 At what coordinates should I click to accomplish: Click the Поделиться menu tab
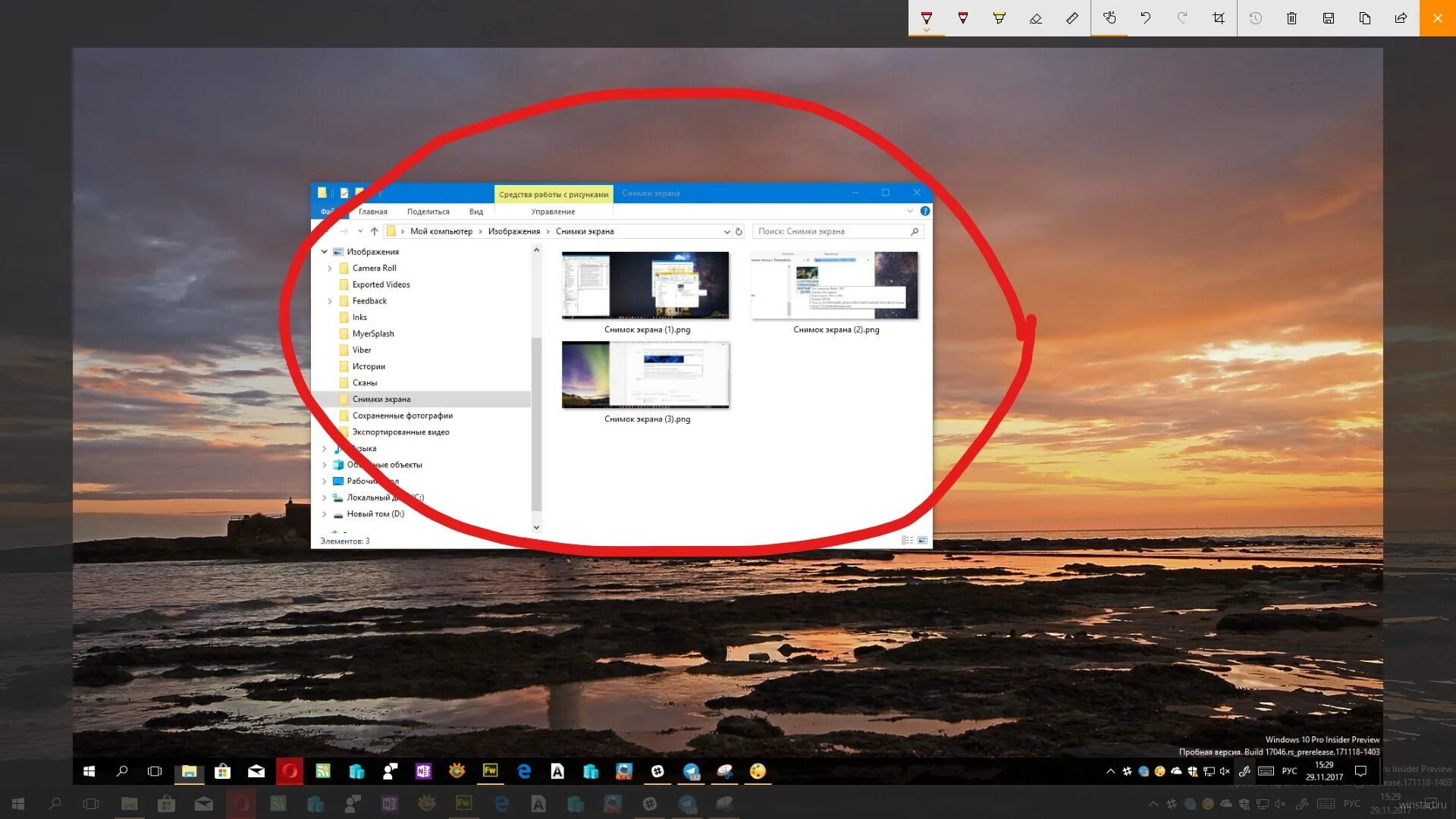428,211
